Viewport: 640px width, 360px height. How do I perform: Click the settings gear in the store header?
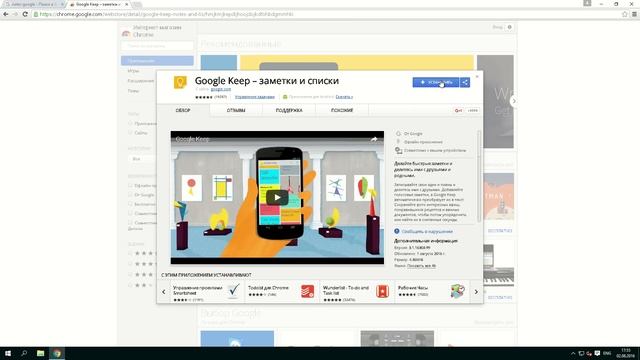point(509,27)
